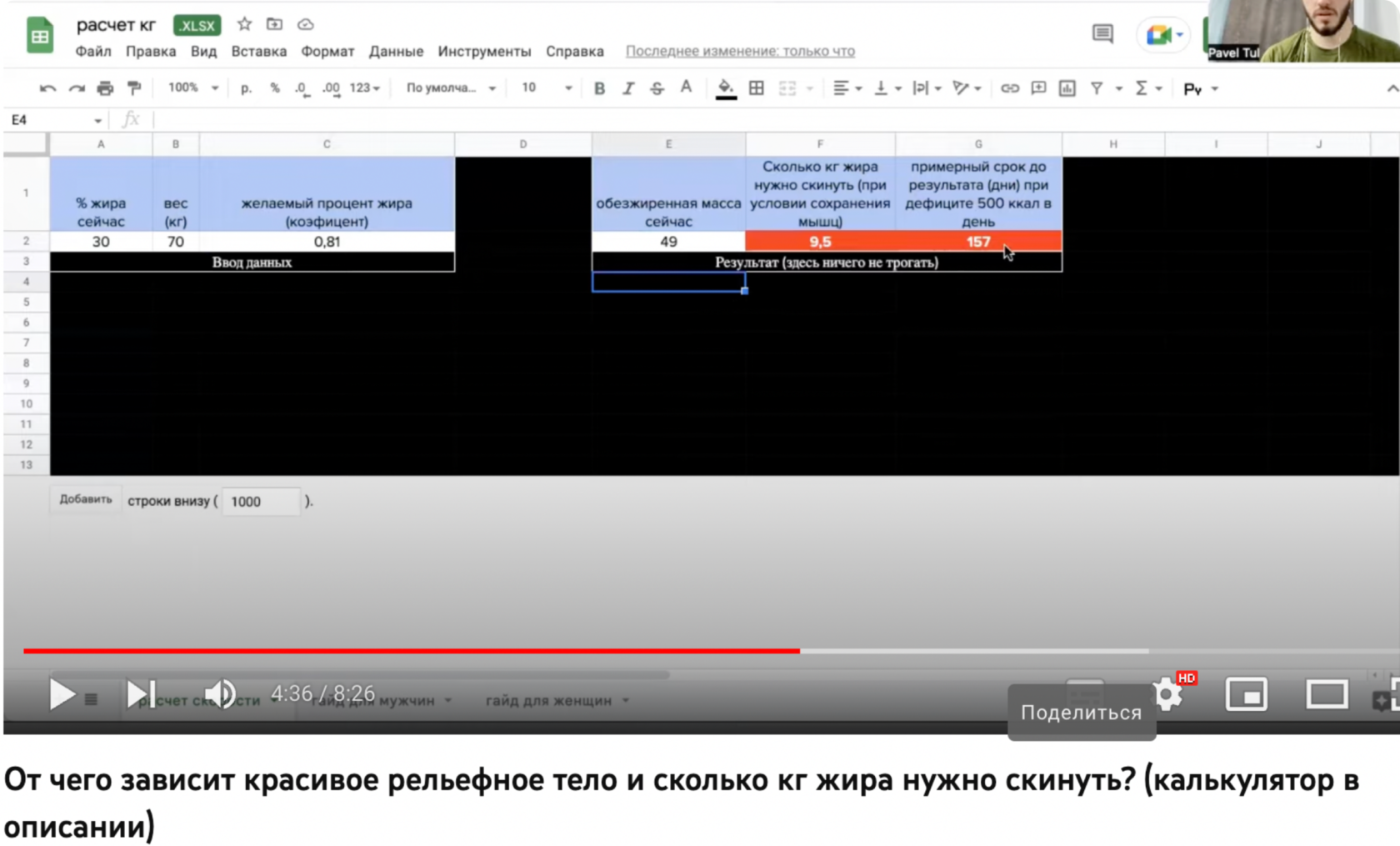Skip to the next video

point(141,693)
